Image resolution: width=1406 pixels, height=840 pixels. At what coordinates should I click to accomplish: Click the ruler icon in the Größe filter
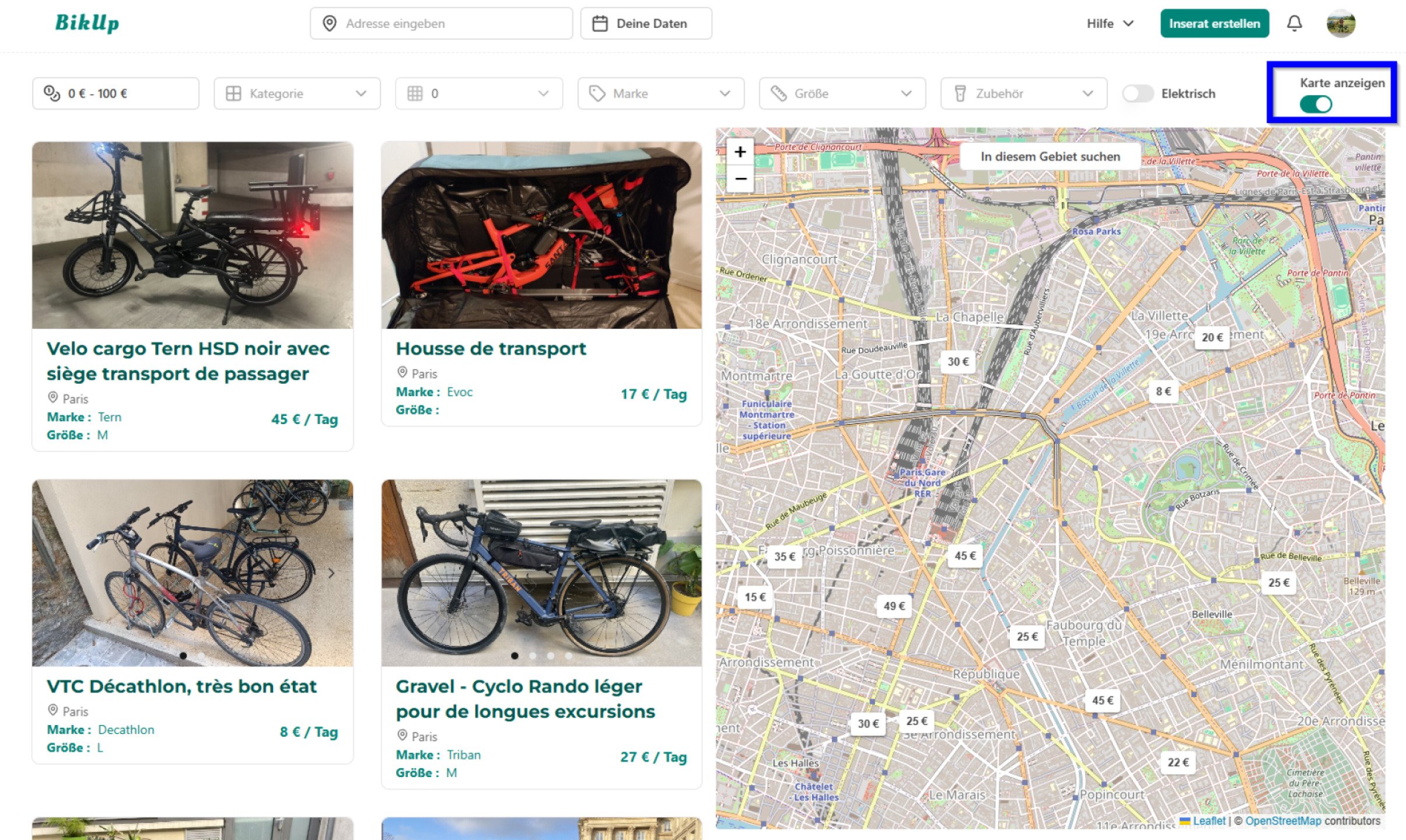pyautogui.click(x=778, y=93)
